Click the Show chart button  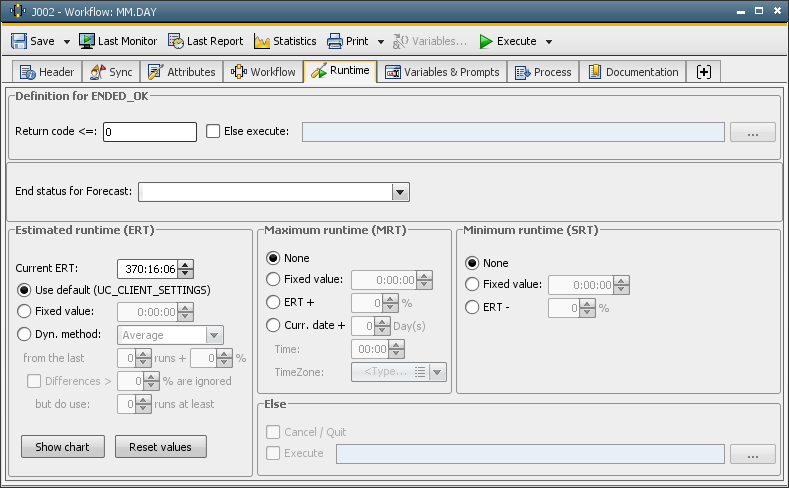tap(62, 447)
